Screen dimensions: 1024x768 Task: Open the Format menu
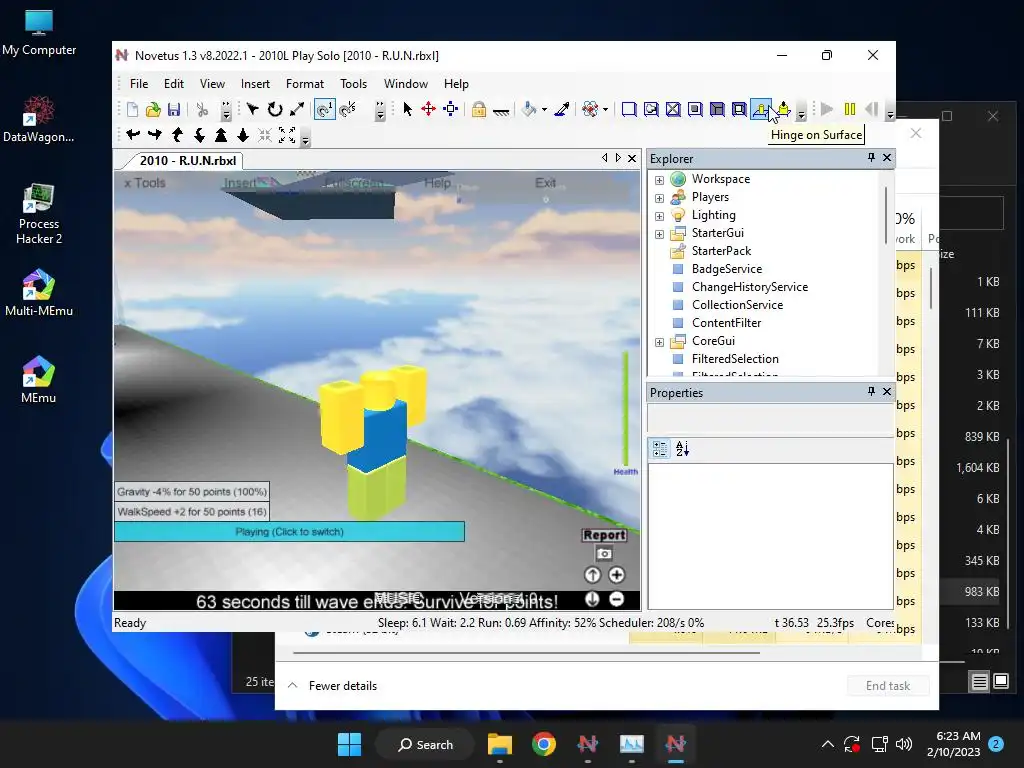pos(304,84)
